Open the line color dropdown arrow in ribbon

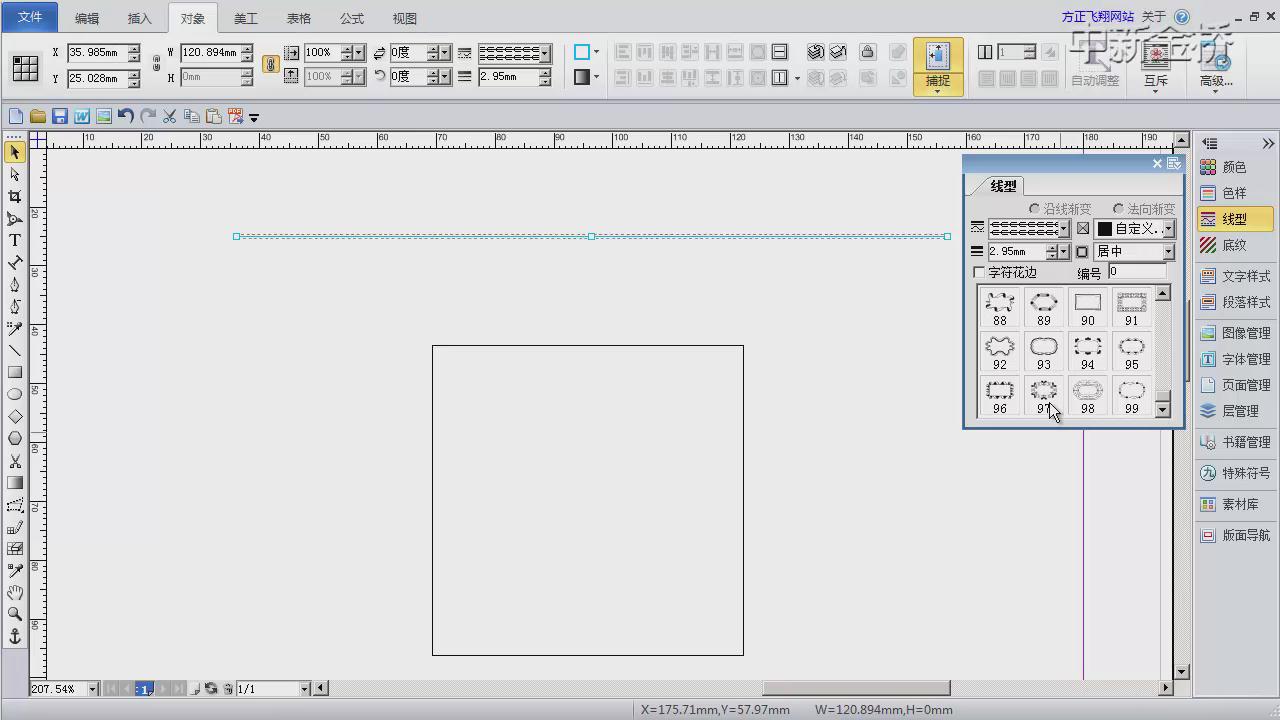(x=597, y=52)
